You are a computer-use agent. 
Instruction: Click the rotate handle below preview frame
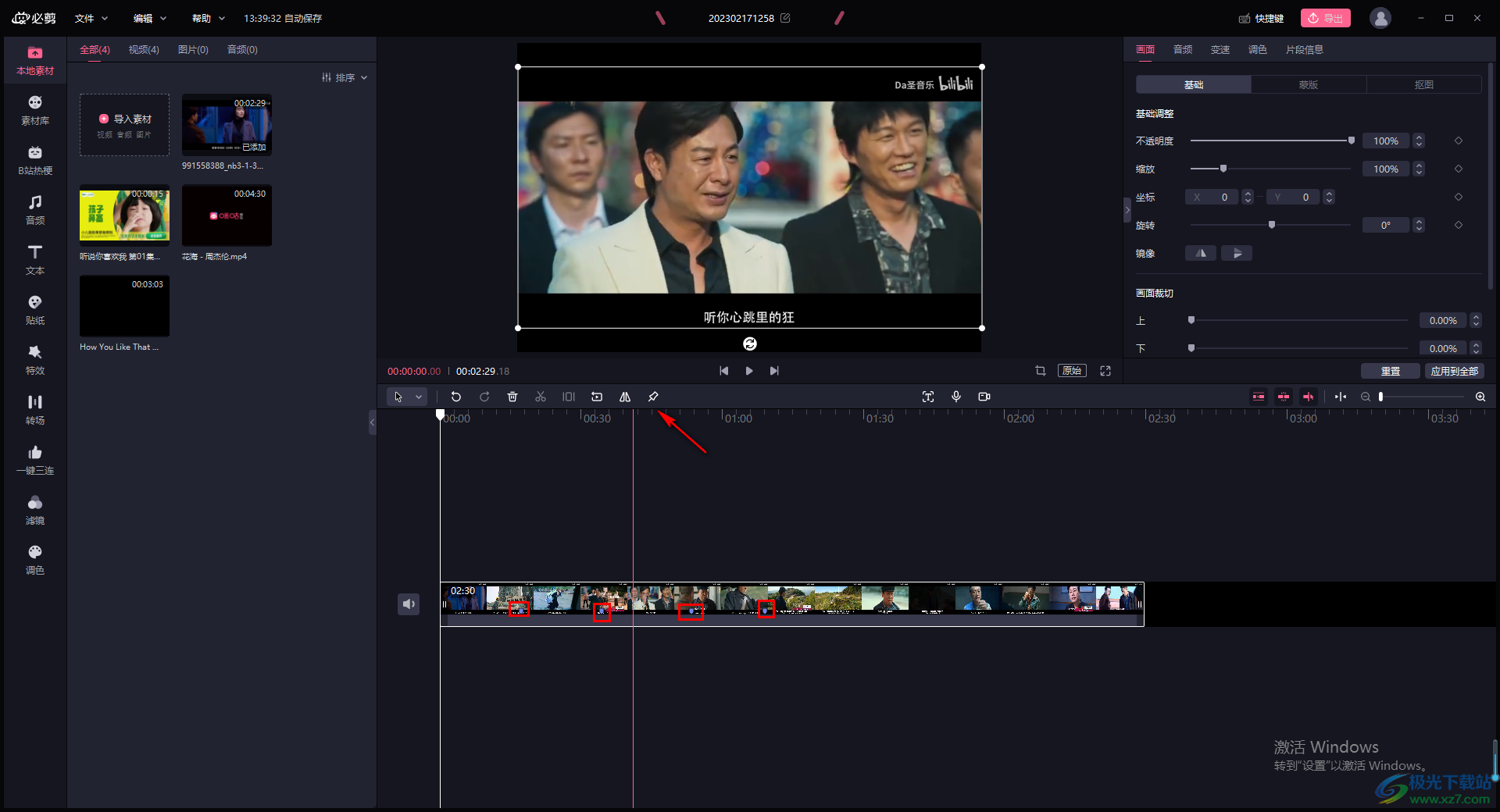(x=750, y=344)
